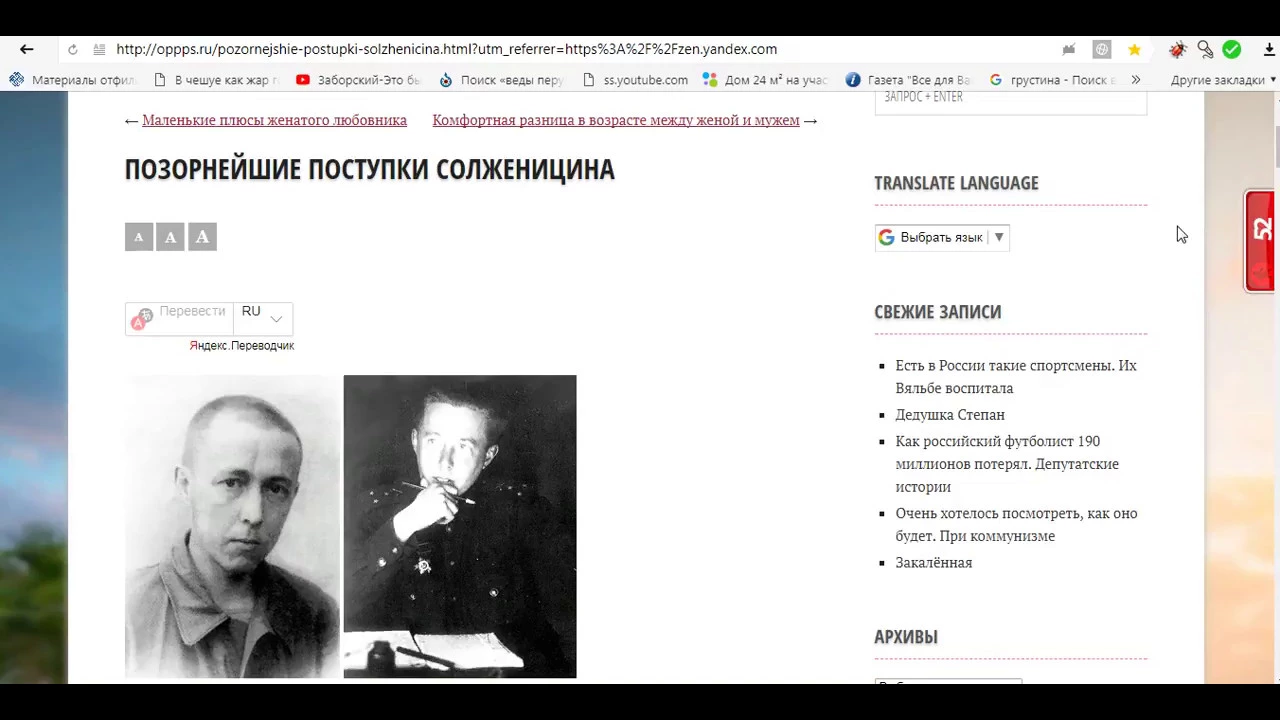Open bookmark 'Материалы отфил'
1280x720 pixels.
(72, 80)
